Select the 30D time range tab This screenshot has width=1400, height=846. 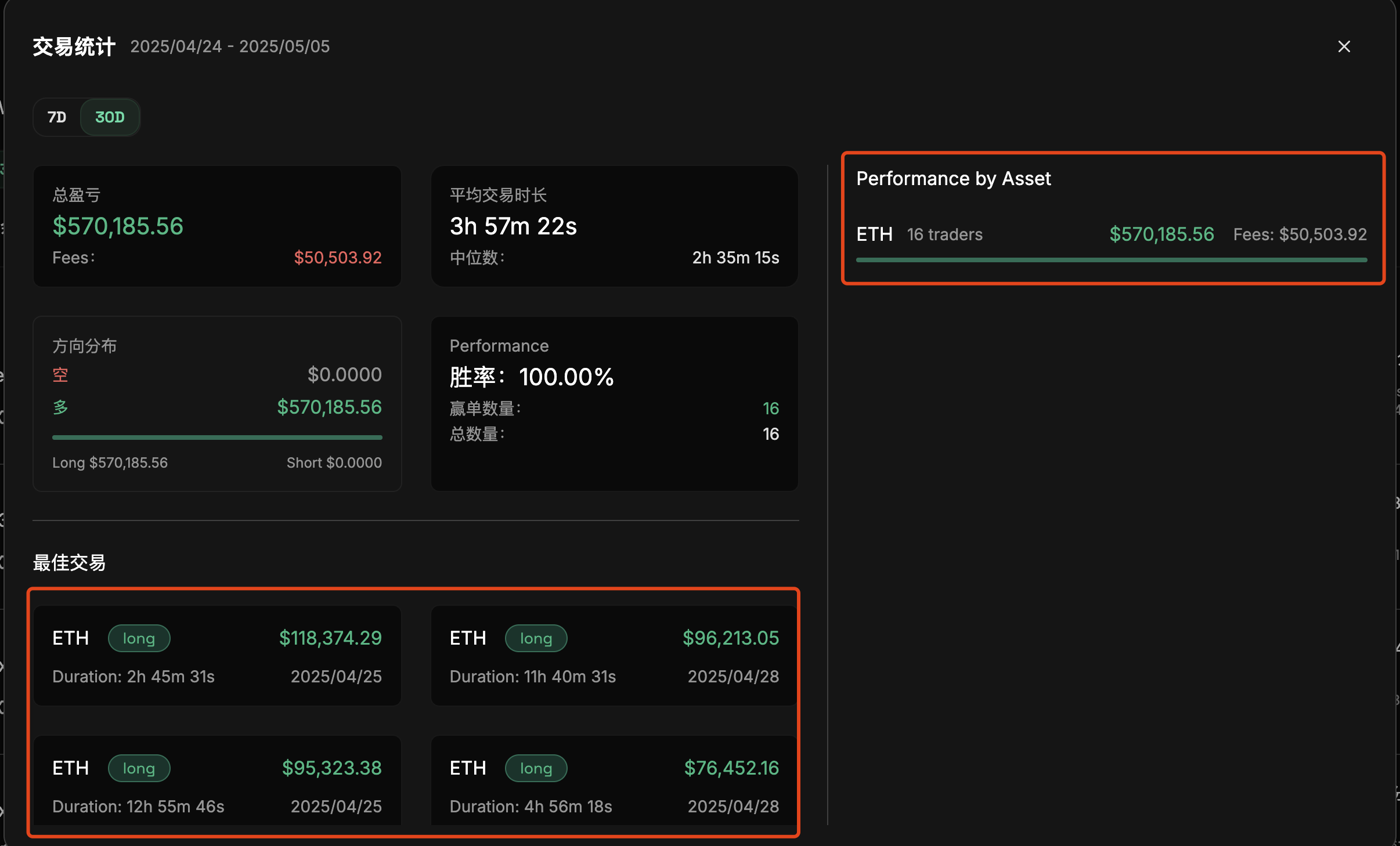pyautogui.click(x=110, y=117)
